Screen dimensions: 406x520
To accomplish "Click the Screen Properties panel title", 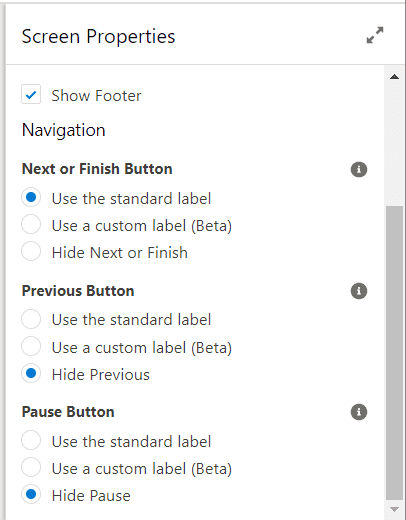I will pos(98,36).
